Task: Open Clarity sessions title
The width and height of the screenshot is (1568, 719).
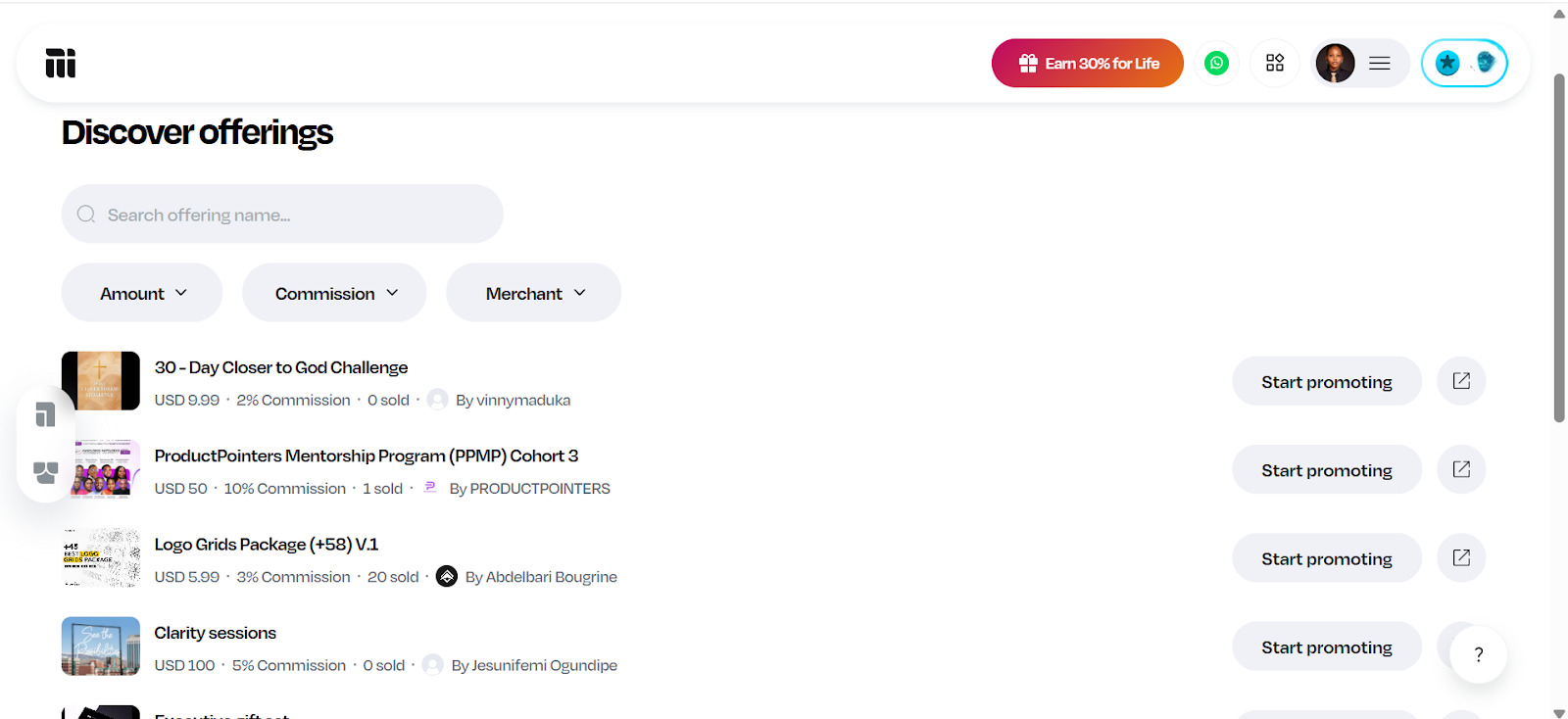Action: pyautogui.click(x=216, y=633)
